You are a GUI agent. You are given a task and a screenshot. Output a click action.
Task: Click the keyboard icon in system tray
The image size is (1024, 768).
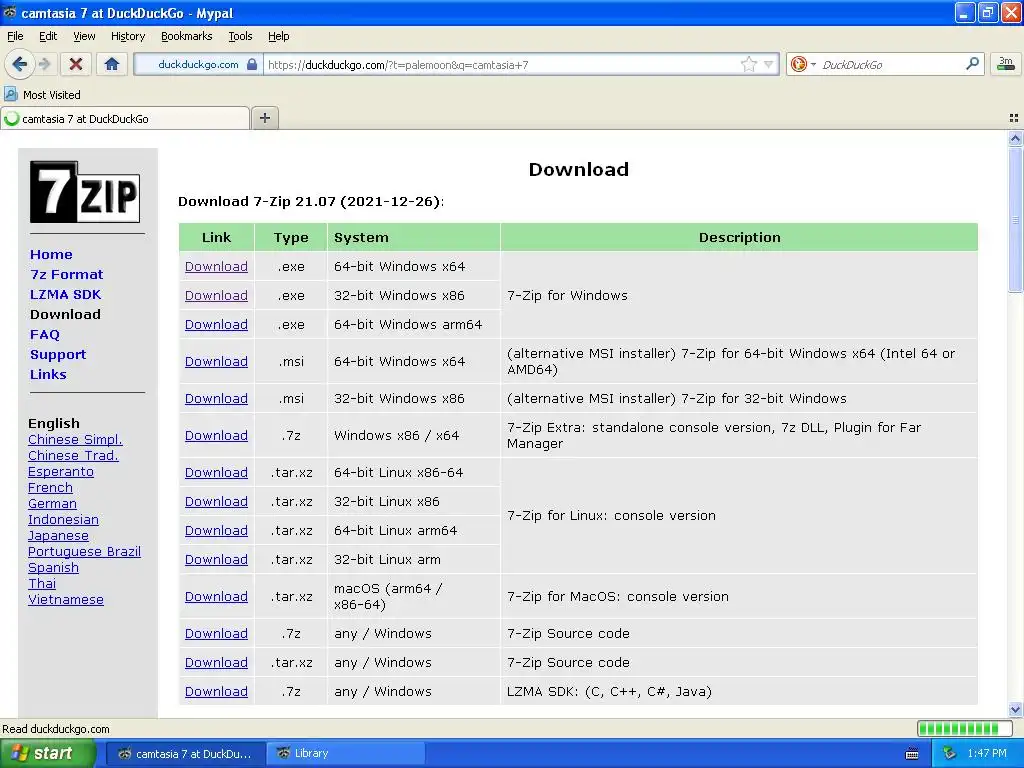coord(912,754)
